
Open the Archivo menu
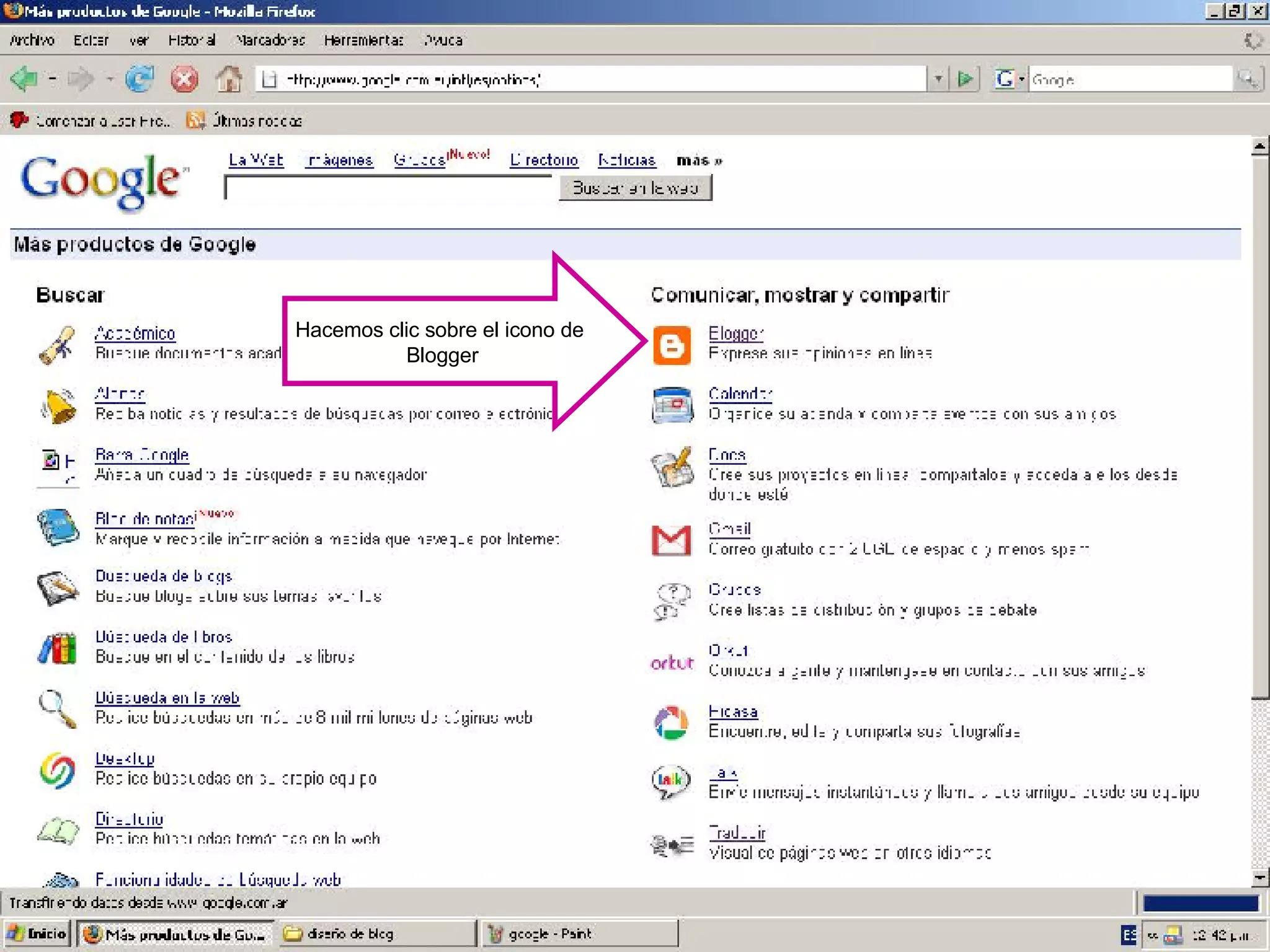coord(32,40)
